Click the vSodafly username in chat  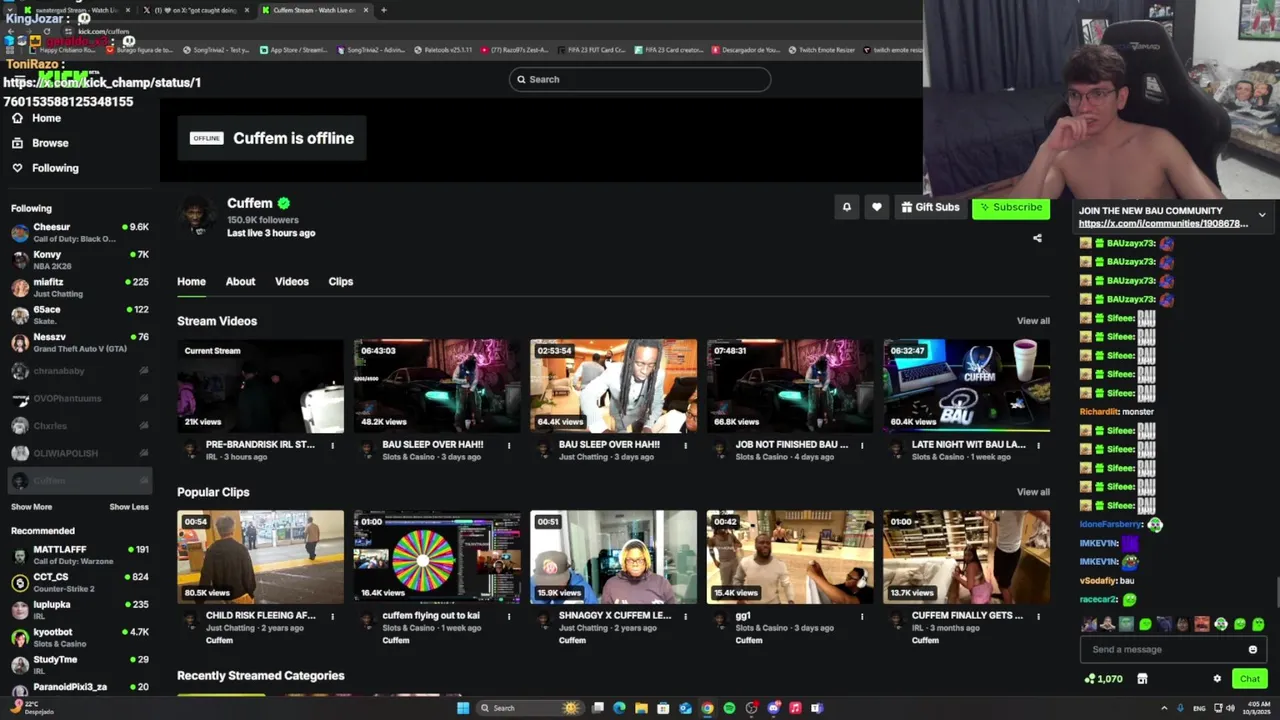point(1098,581)
